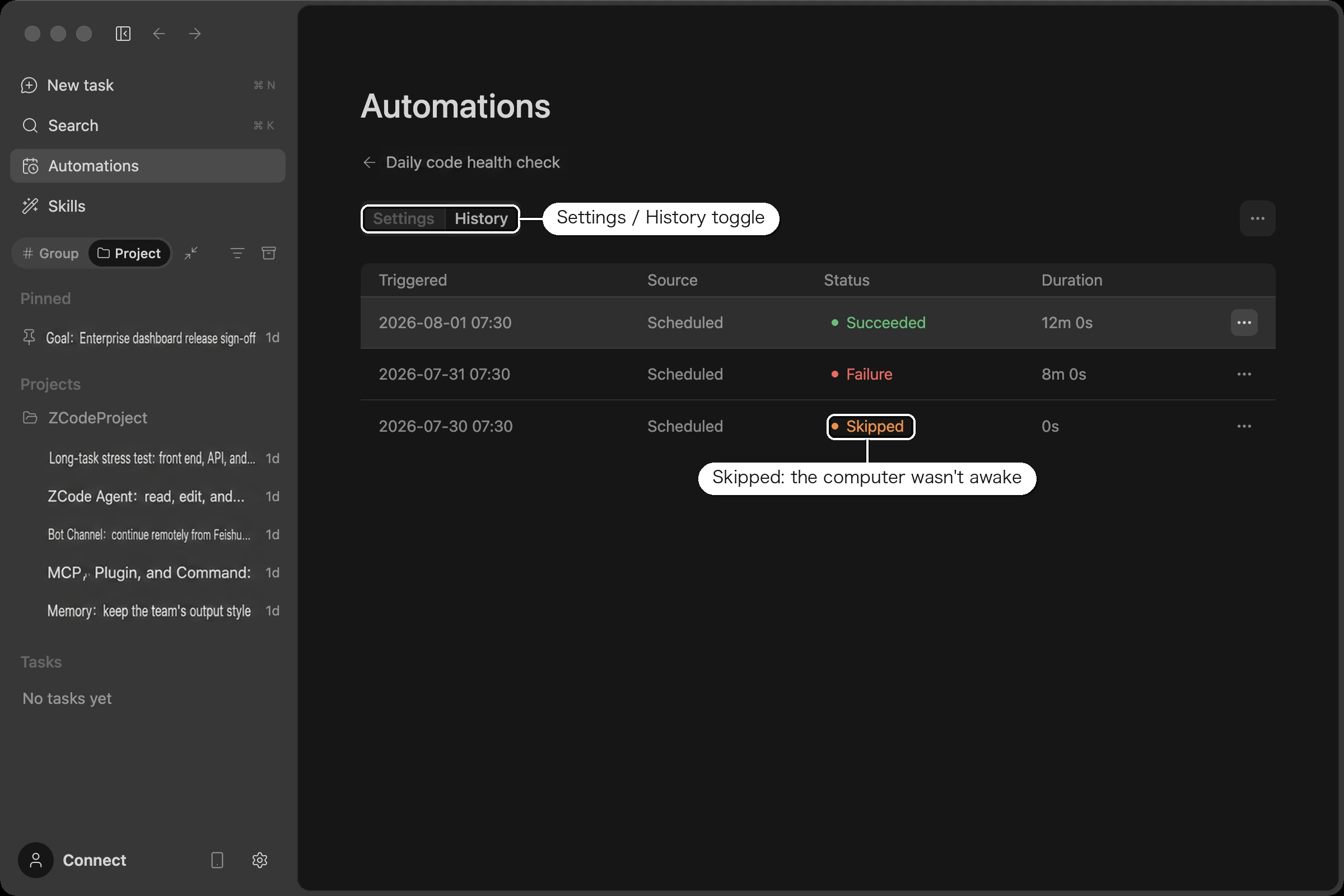Image resolution: width=1344 pixels, height=896 pixels.
Task: Click the Daily code health check title
Action: [x=473, y=162]
